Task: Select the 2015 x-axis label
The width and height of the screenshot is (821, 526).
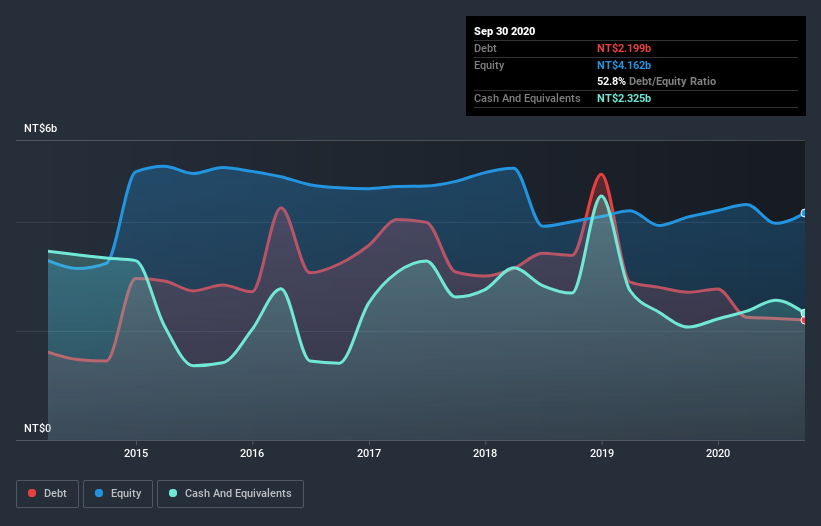Action: click(136, 453)
